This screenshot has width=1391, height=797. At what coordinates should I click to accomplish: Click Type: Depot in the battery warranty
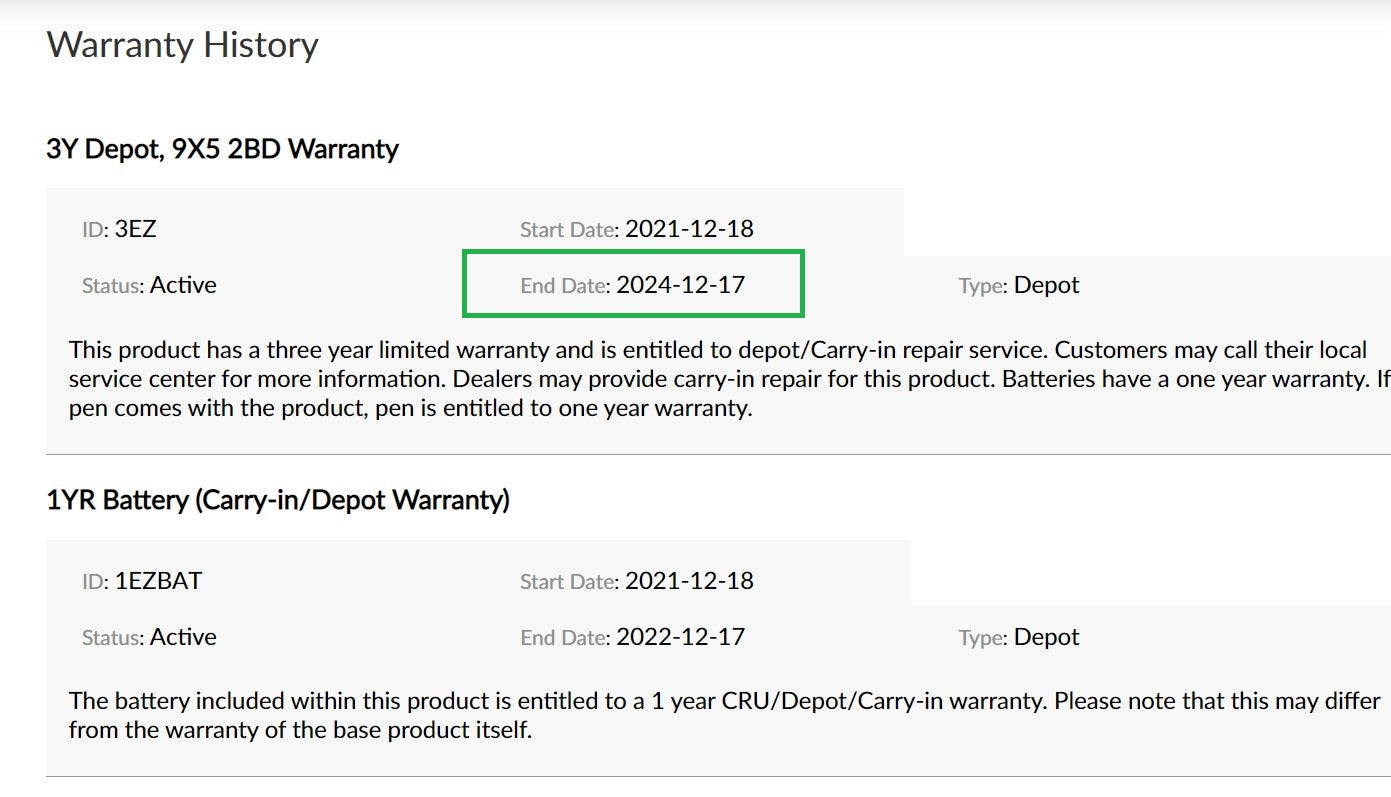(1019, 637)
